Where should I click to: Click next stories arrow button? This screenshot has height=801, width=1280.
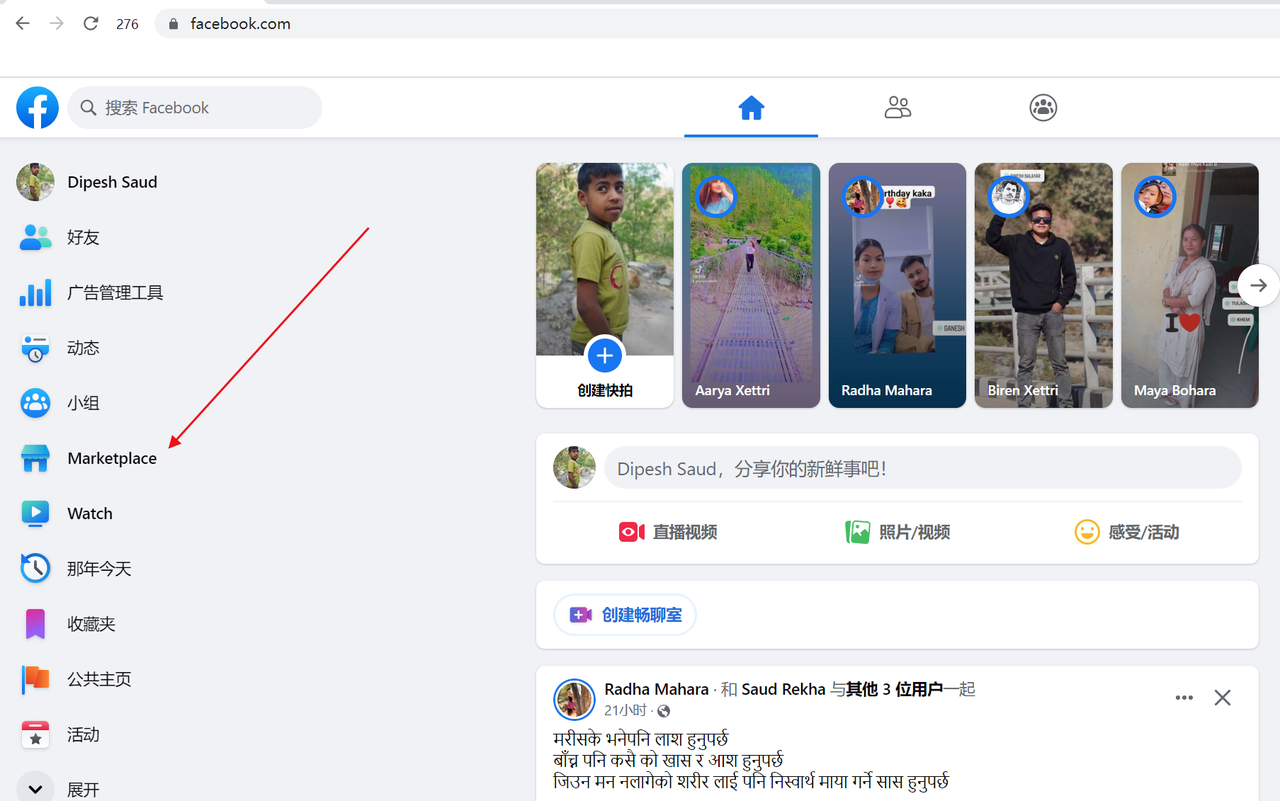(1258, 285)
